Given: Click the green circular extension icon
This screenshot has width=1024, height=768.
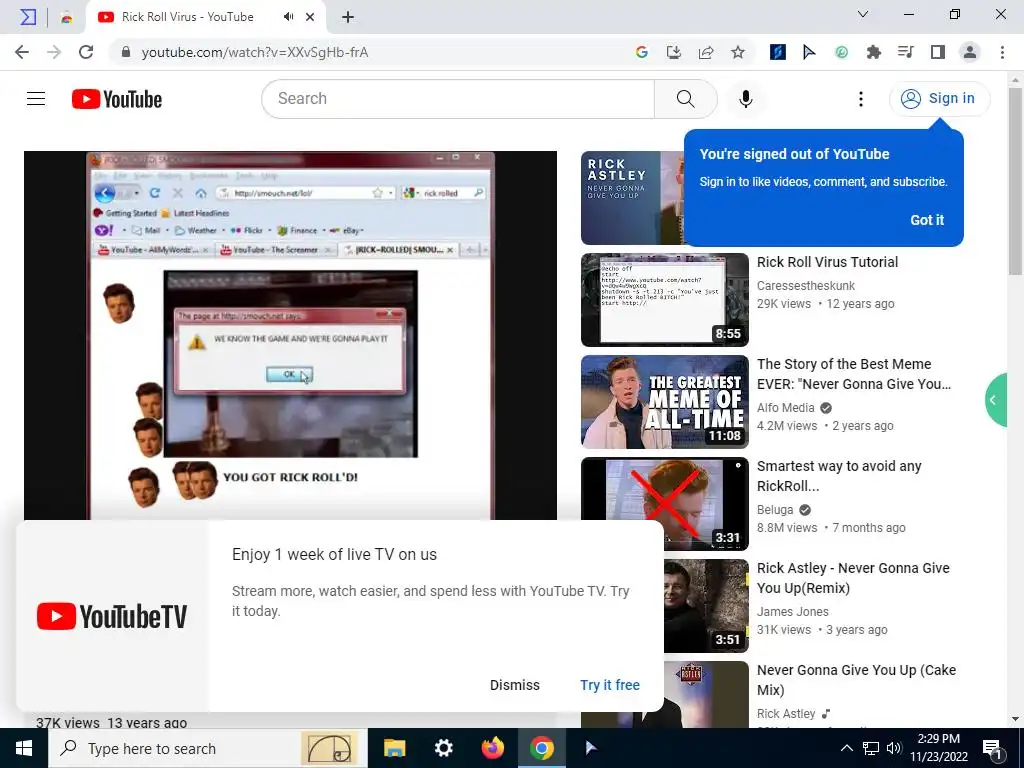Looking at the screenshot, I should pyautogui.click(x=841, y=52).
